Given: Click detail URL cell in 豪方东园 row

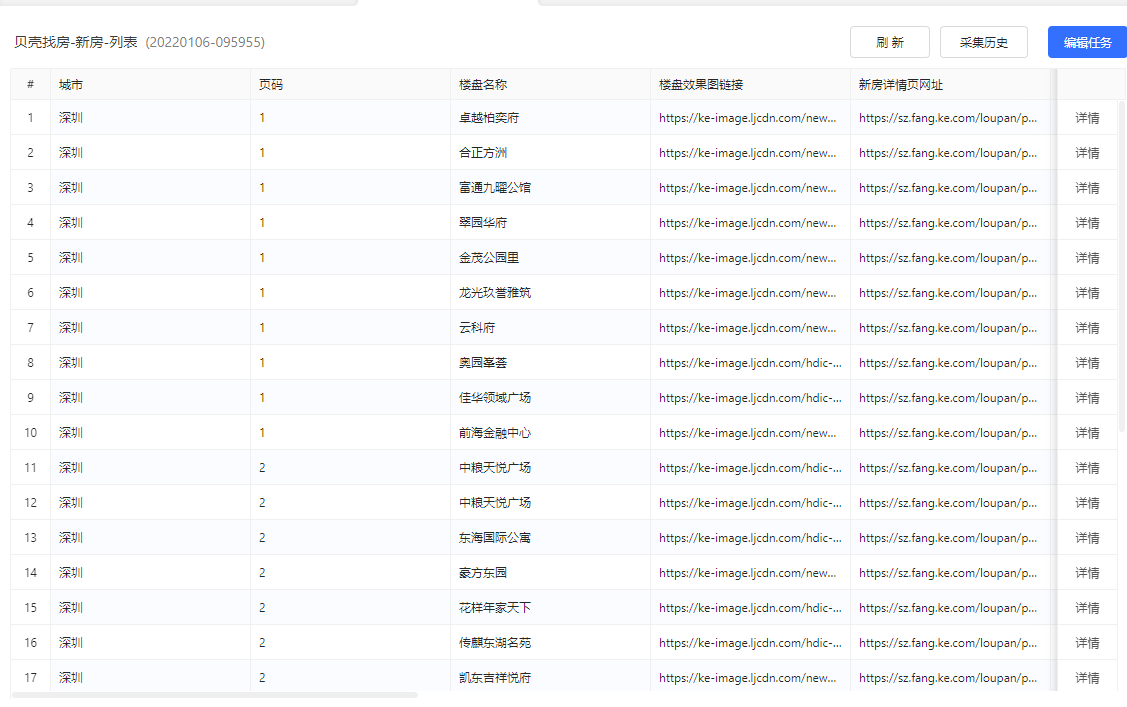Looking at the screenshot, I should tap(949, 573).
